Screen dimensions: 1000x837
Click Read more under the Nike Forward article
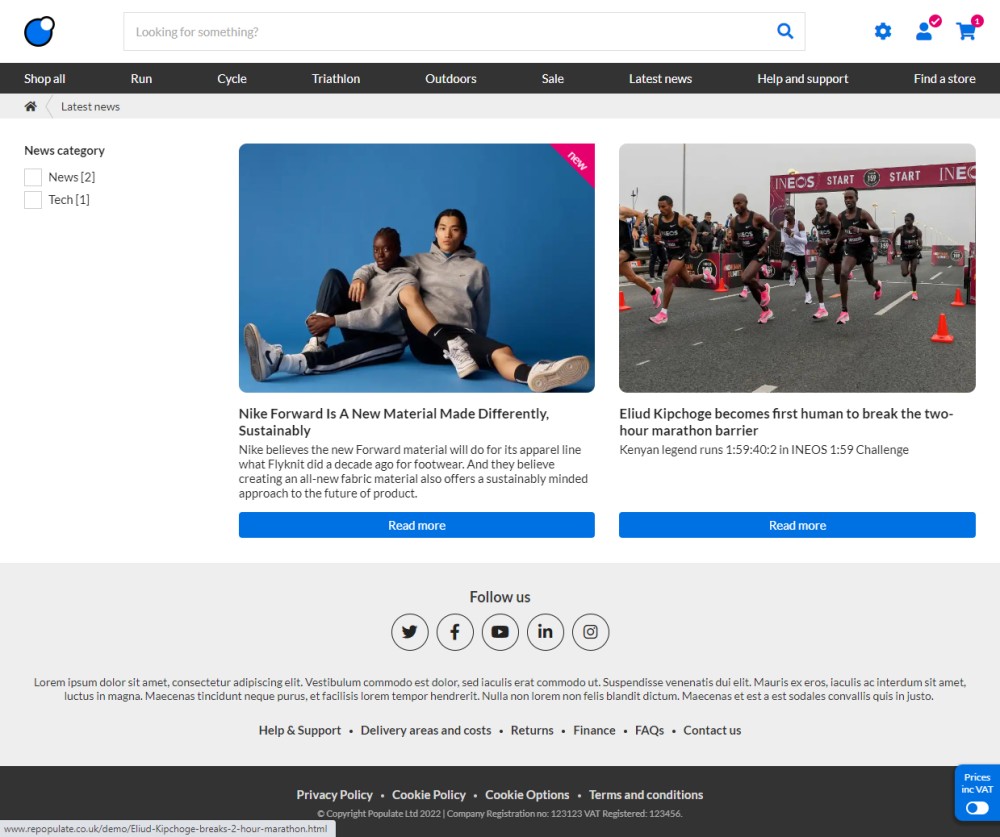[416, 525]
